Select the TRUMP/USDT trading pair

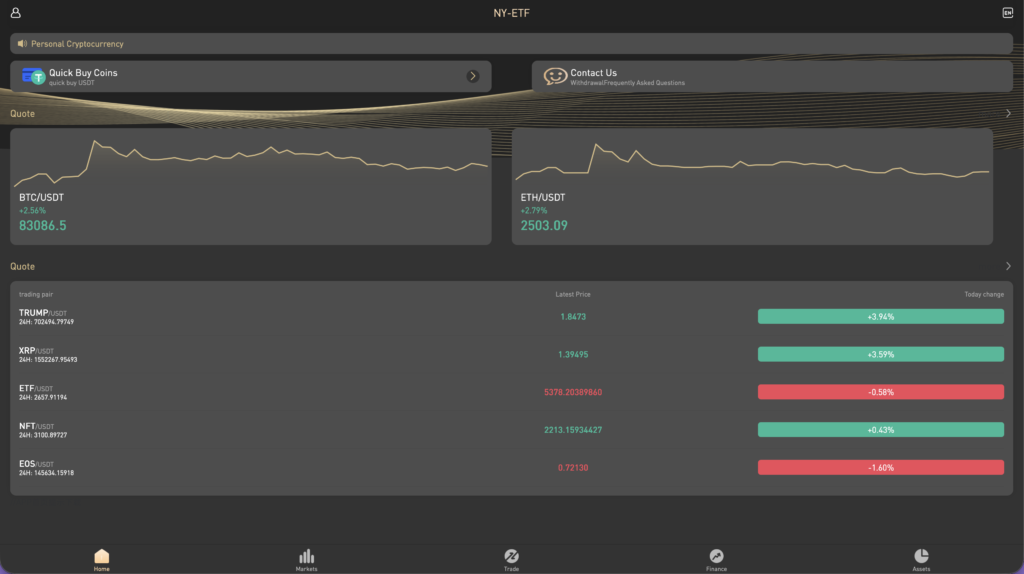[511, 317]
